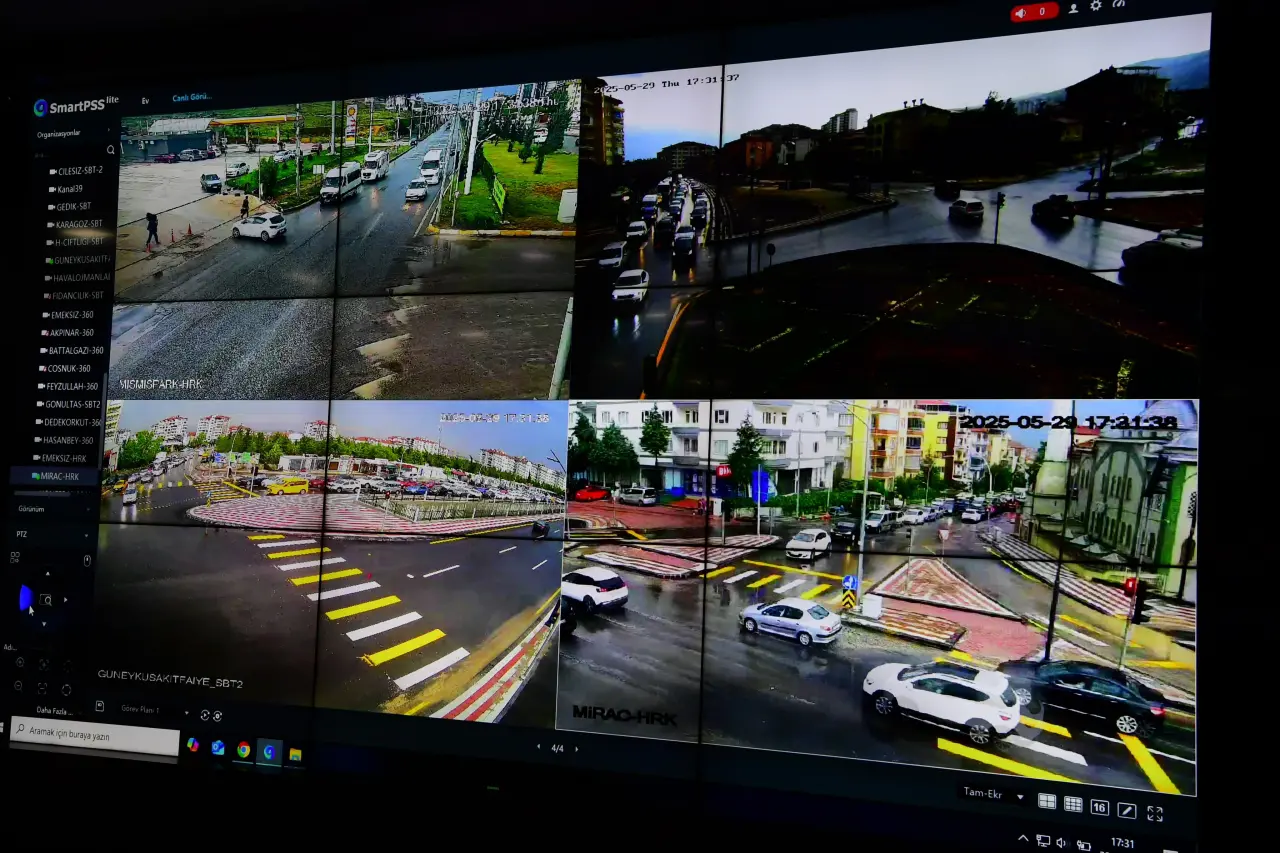
Task: Switch to 16-split layout
Action: click(1099, 807)
